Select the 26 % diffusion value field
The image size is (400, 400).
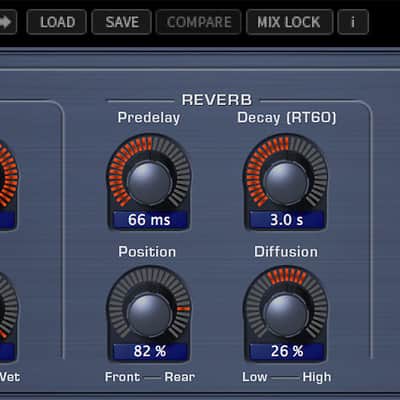[287, 351]
